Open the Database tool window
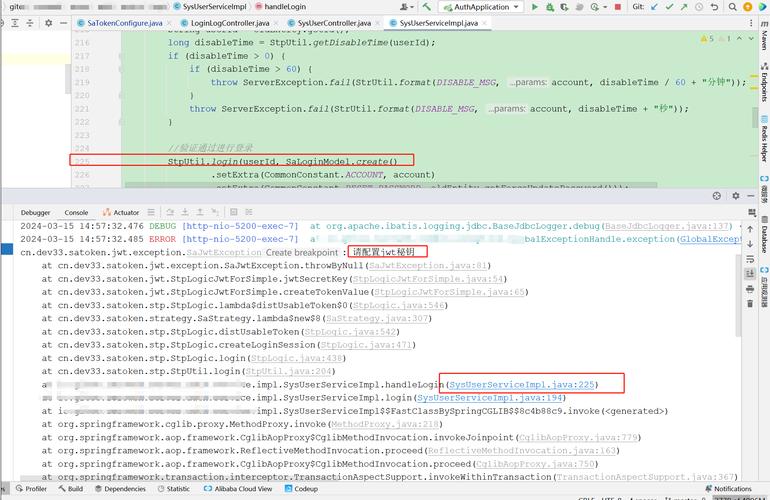This screenshot has width=770, height=500. point(763,238)
